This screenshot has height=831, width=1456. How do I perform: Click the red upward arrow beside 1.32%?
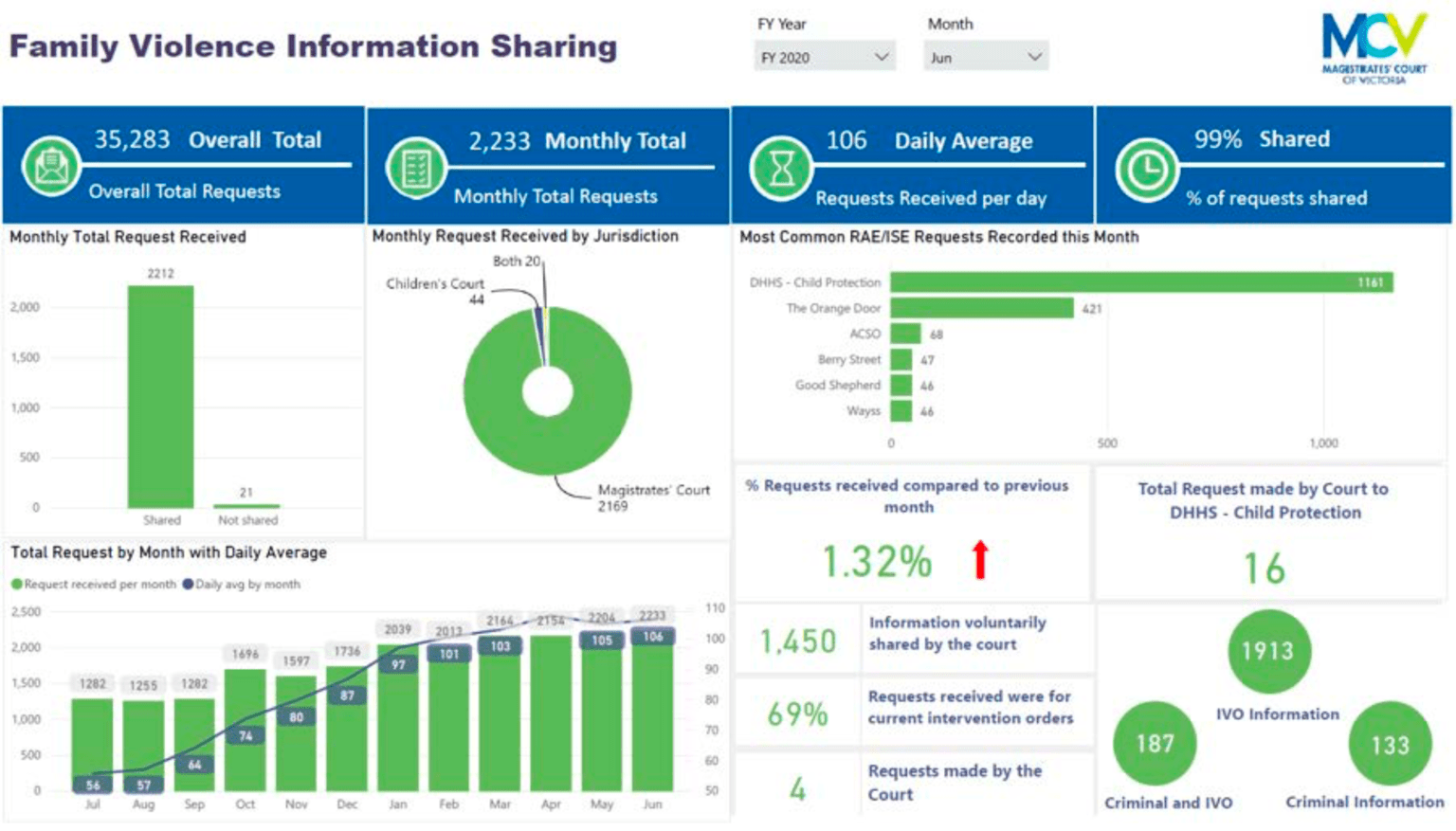(981, 561)
